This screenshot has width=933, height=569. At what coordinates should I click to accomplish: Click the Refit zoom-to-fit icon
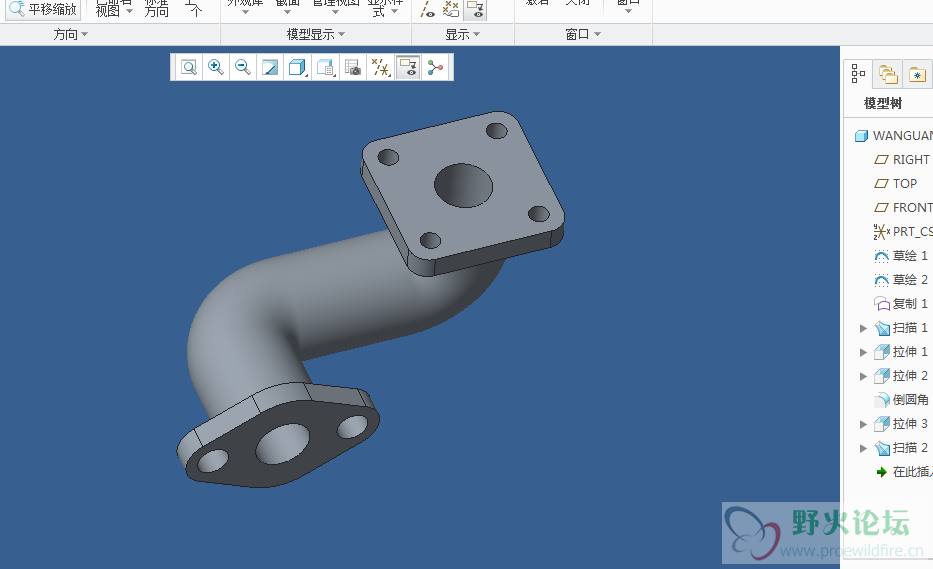(x=189, y=67)
